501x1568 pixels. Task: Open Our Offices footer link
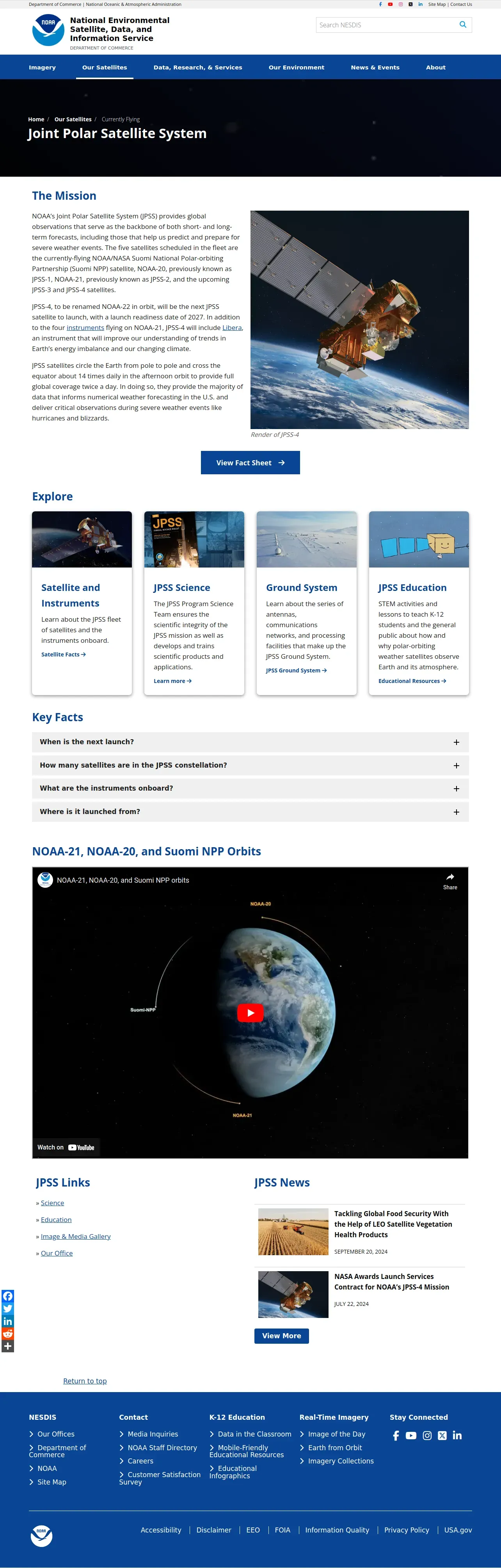click(x=56, y=1434)
